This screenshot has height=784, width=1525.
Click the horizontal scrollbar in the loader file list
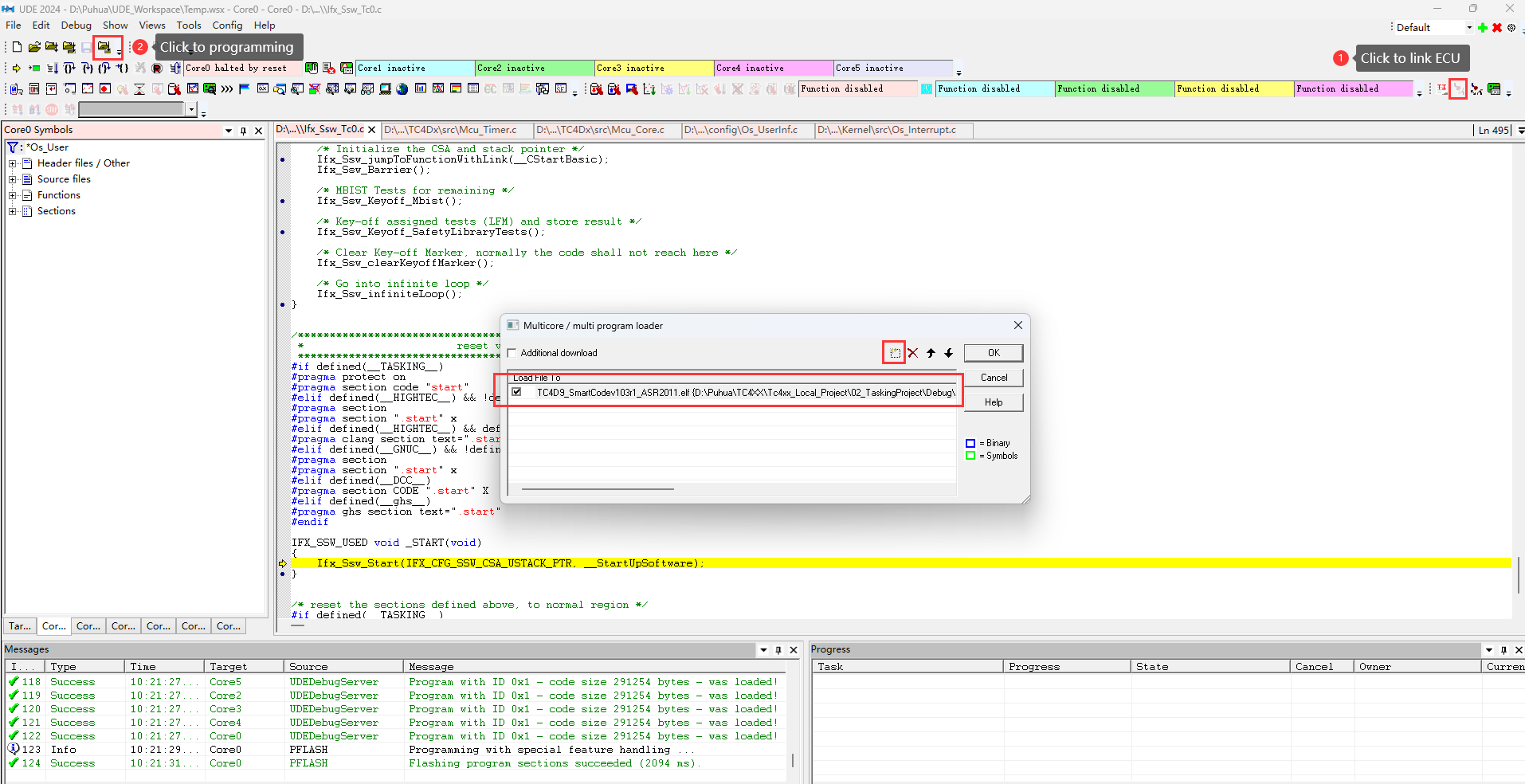point(598,489)
